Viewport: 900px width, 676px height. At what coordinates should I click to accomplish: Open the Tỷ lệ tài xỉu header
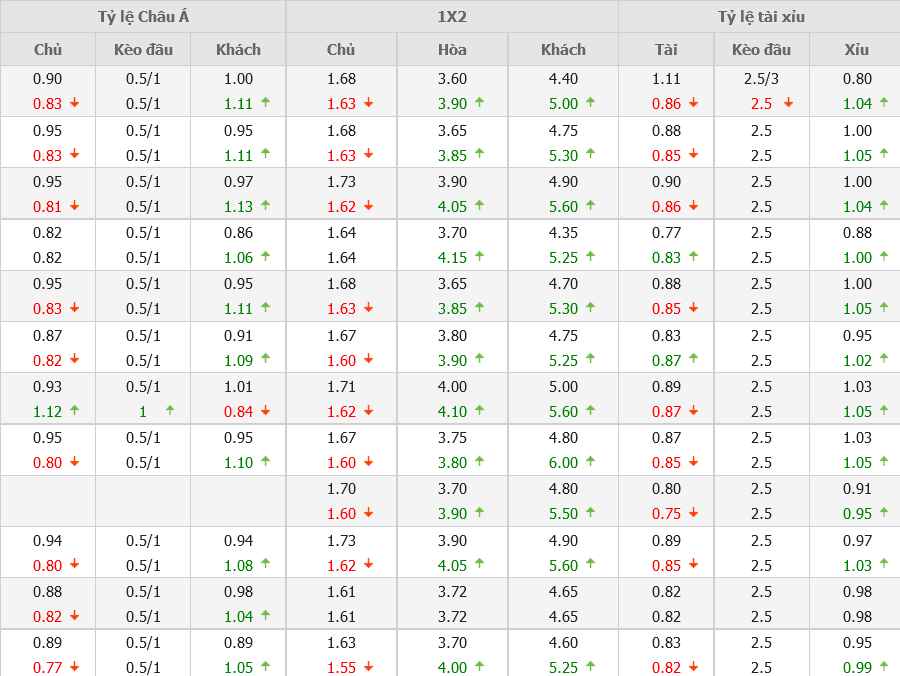tap(760, 17)
